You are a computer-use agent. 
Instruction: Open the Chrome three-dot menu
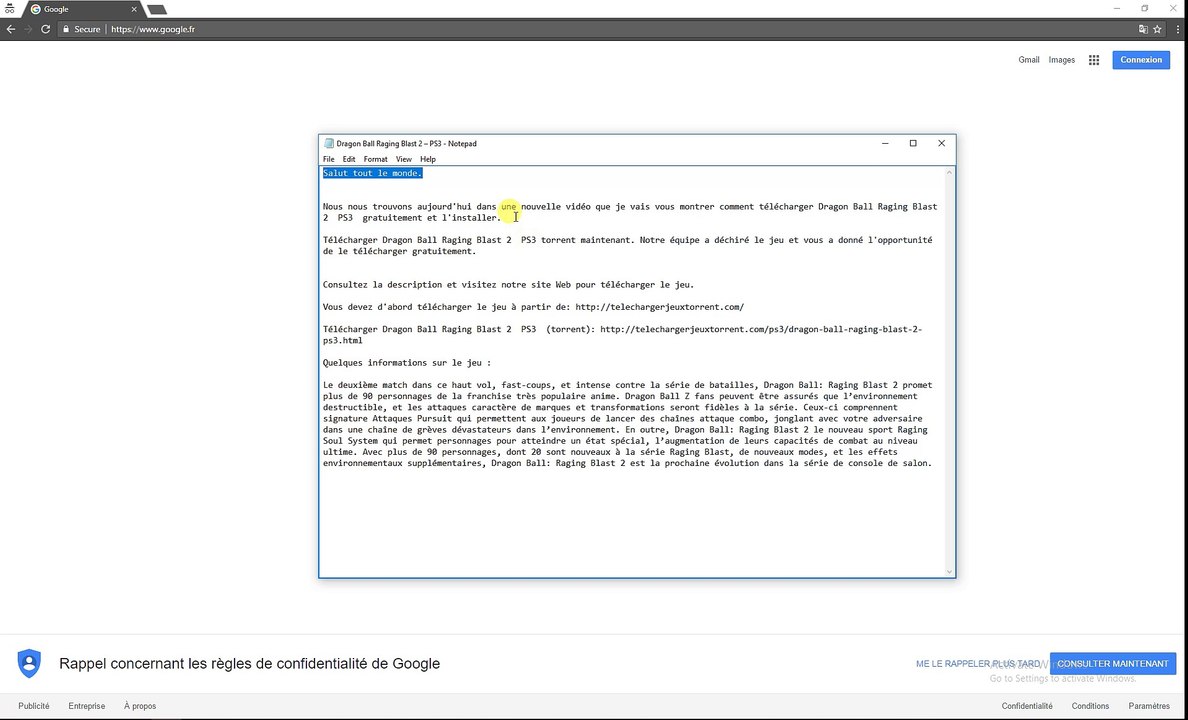click(1177, 29)
